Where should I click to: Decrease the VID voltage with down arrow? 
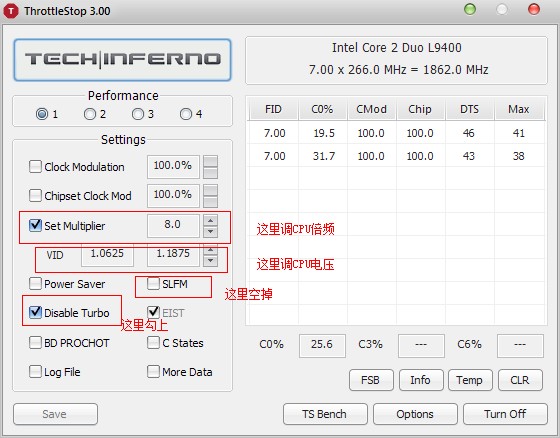[x=210, y=261]
